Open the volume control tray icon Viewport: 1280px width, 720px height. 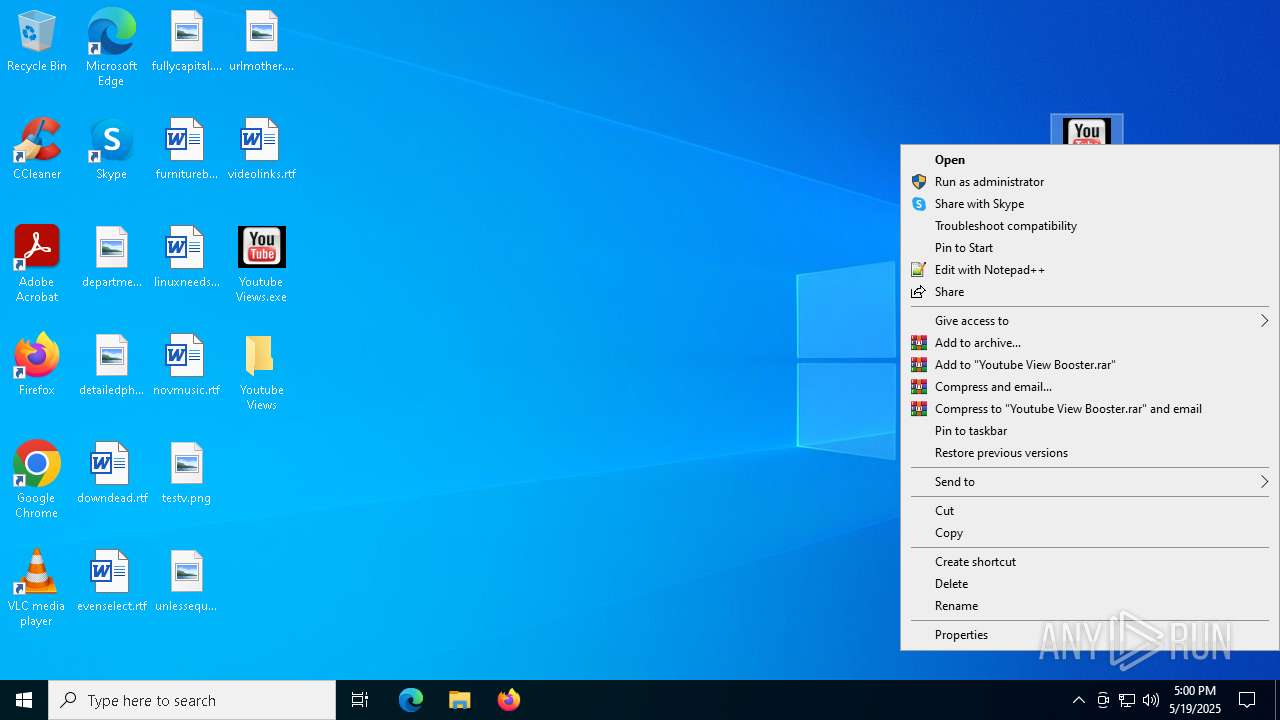[1151, 700]
